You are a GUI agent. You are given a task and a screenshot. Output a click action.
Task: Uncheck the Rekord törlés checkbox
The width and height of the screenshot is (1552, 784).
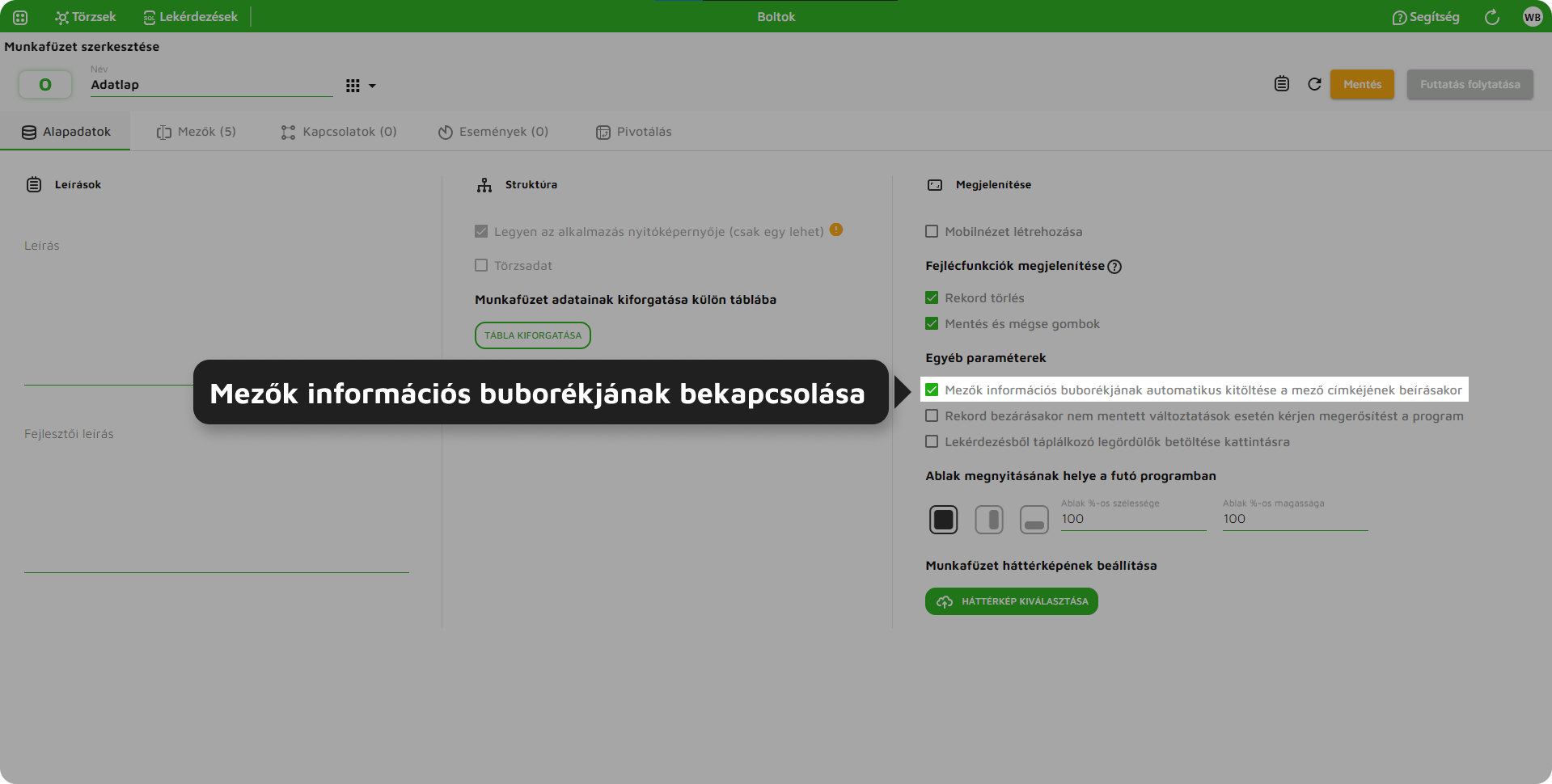tap(932, 297)
